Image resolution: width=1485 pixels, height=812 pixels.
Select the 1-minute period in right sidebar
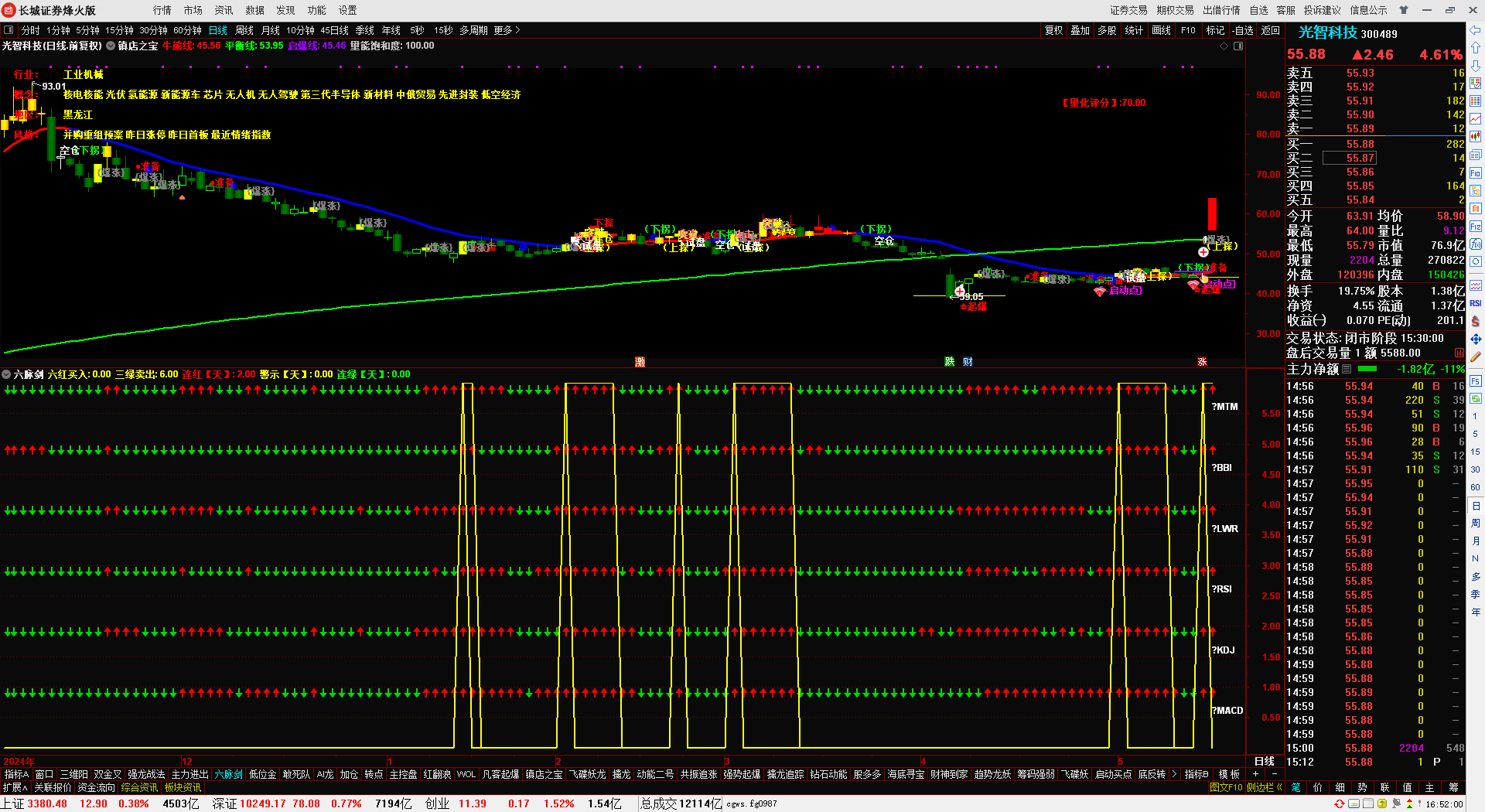coord(1476,416)
